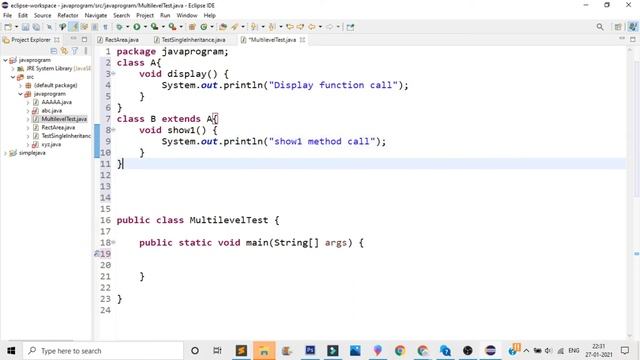Screen dimensions: 640x360
Task: Click the magnifier Quick Access search icon
Action: (x=600, y=27)
